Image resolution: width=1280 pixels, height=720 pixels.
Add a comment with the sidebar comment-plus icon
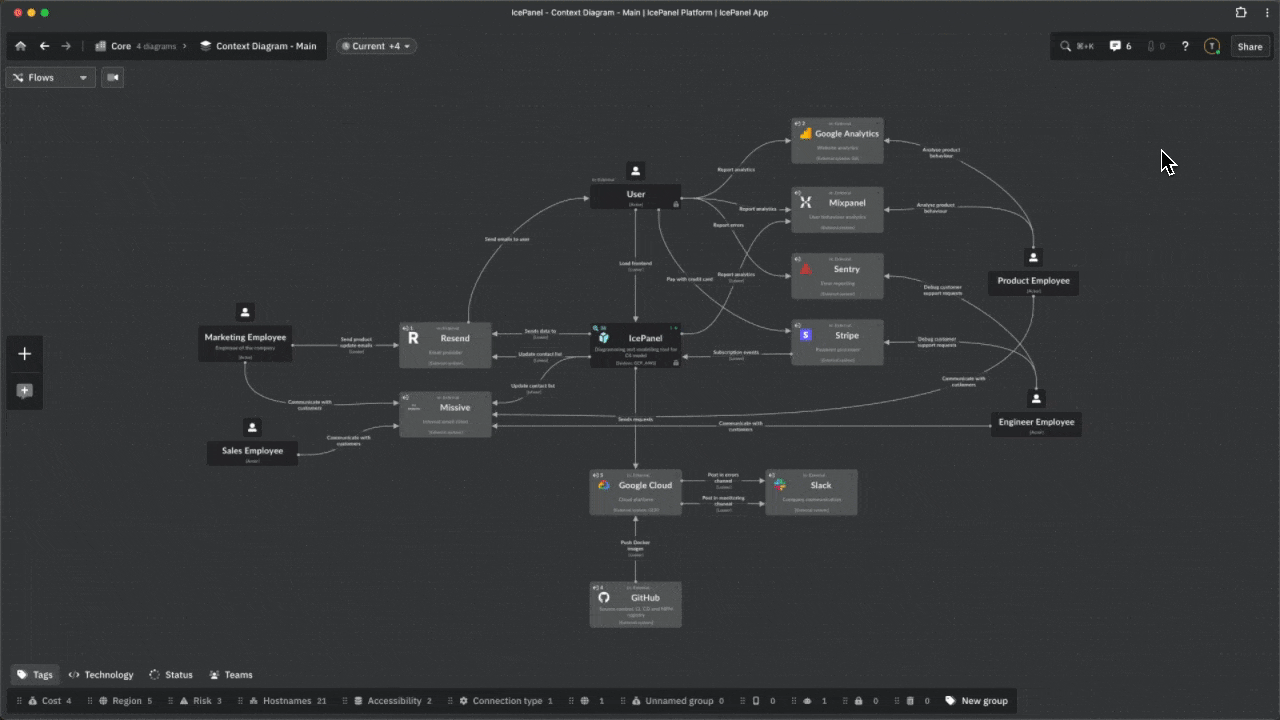25,391
